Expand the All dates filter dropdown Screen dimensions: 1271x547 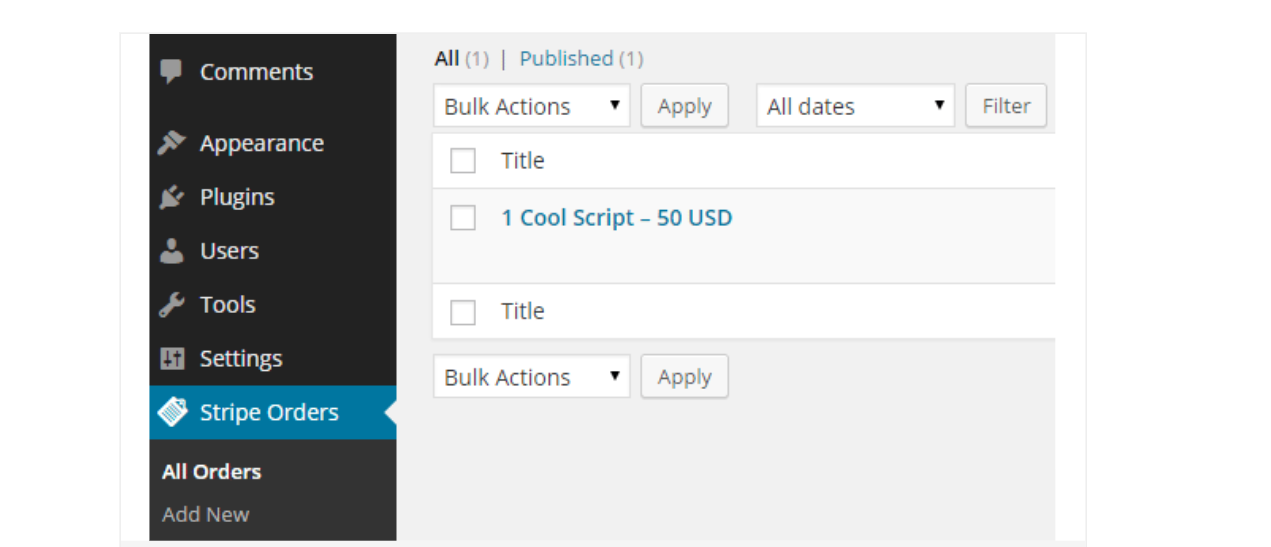click(x=855, y=106)
